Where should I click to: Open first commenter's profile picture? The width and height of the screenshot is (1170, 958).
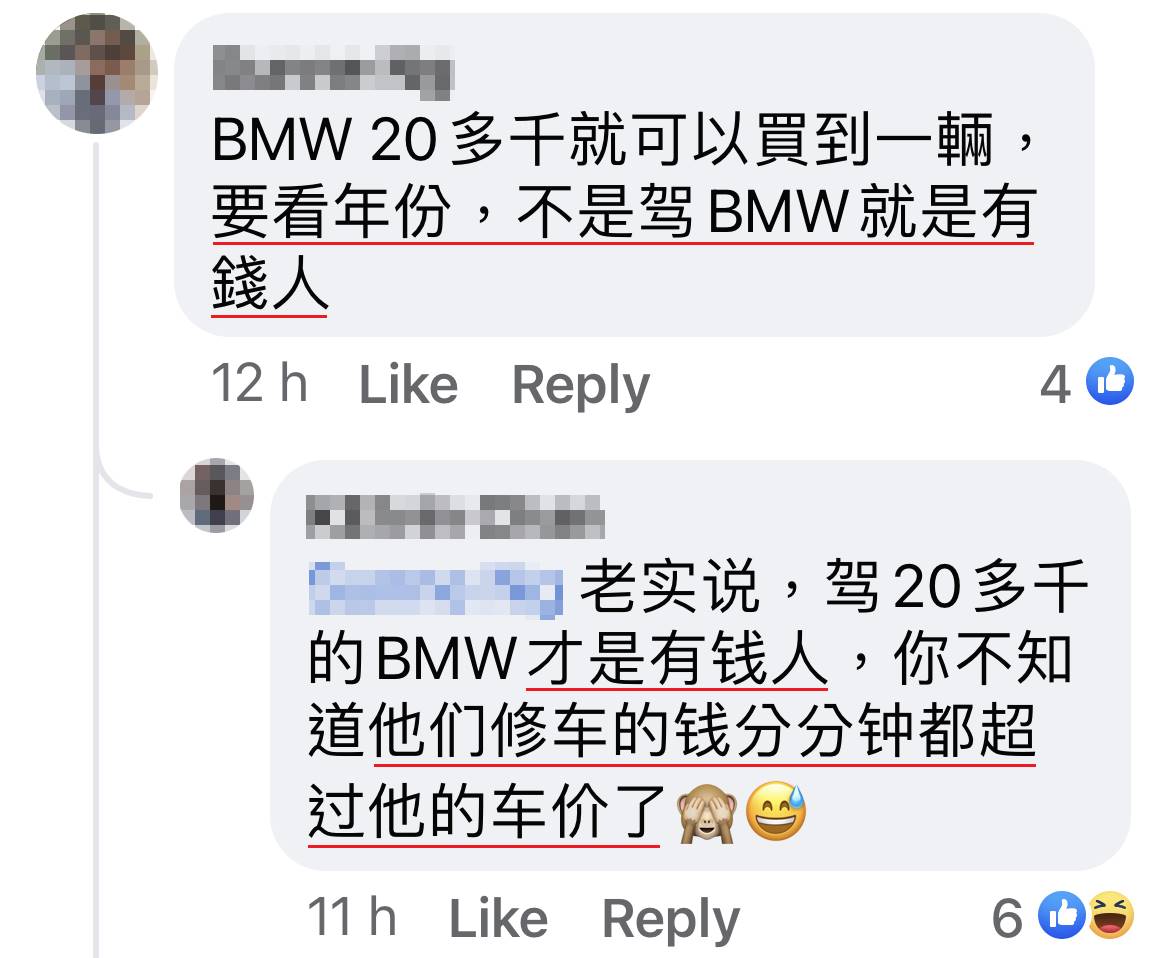point(96,74)
